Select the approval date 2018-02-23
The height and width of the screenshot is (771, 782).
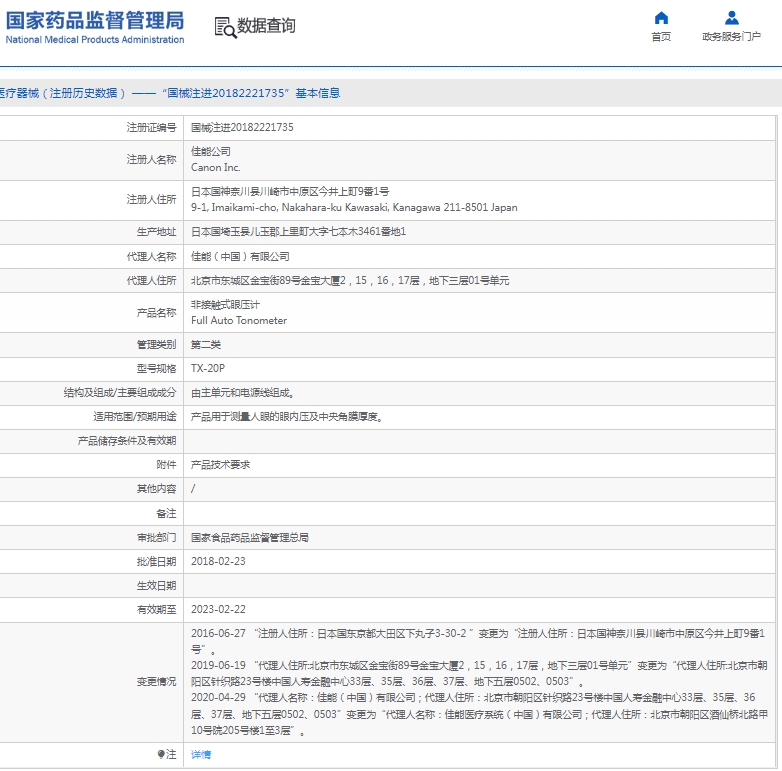[218, 561]
